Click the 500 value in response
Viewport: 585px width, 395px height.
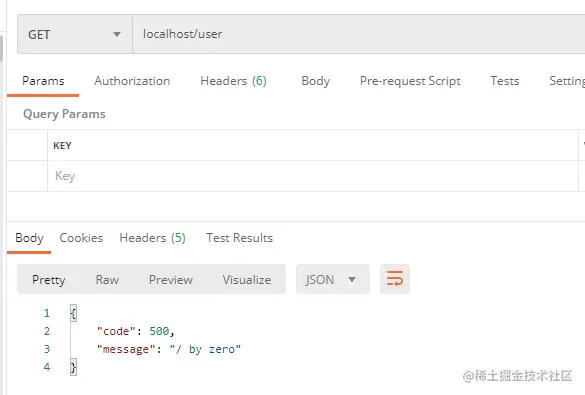(x=159, y=331)
